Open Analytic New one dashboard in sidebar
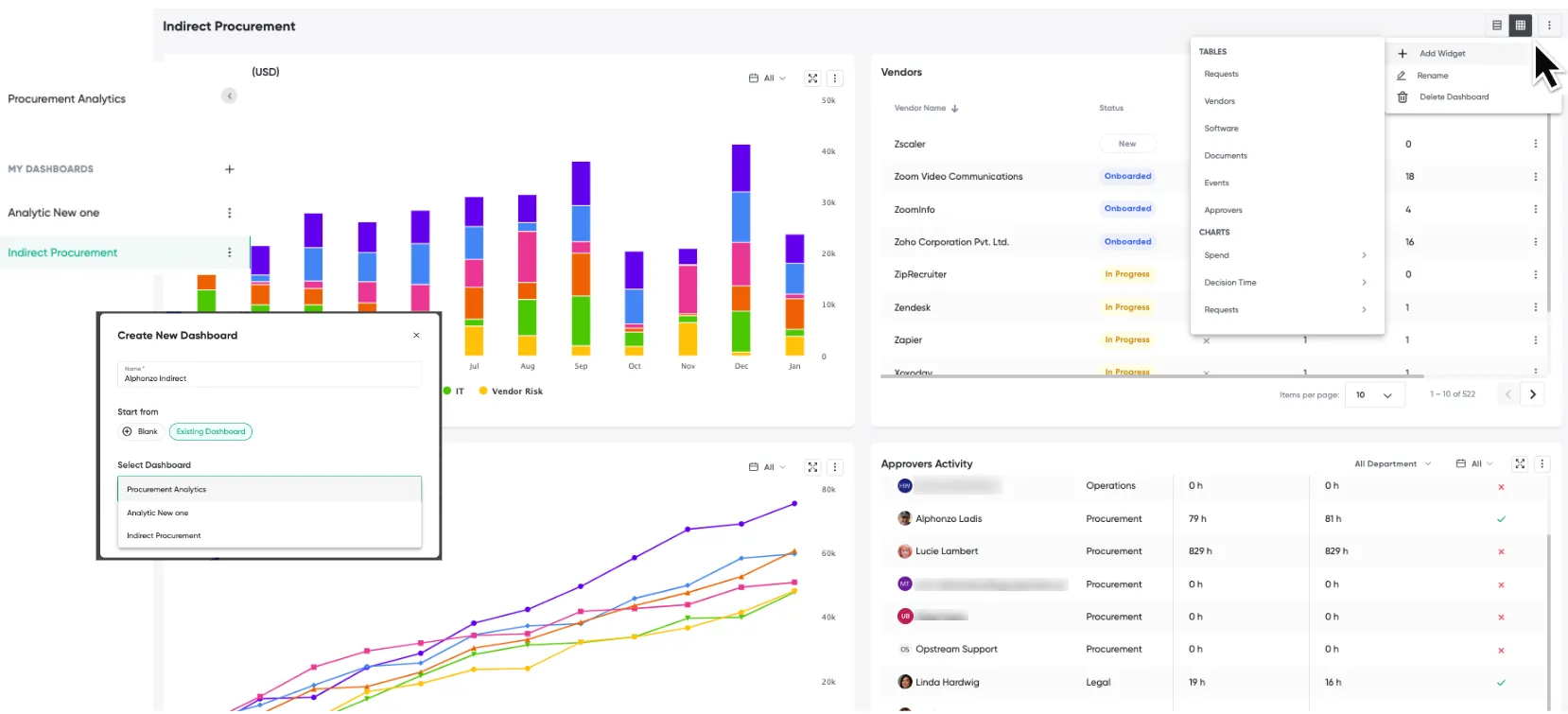 point(54,213)
